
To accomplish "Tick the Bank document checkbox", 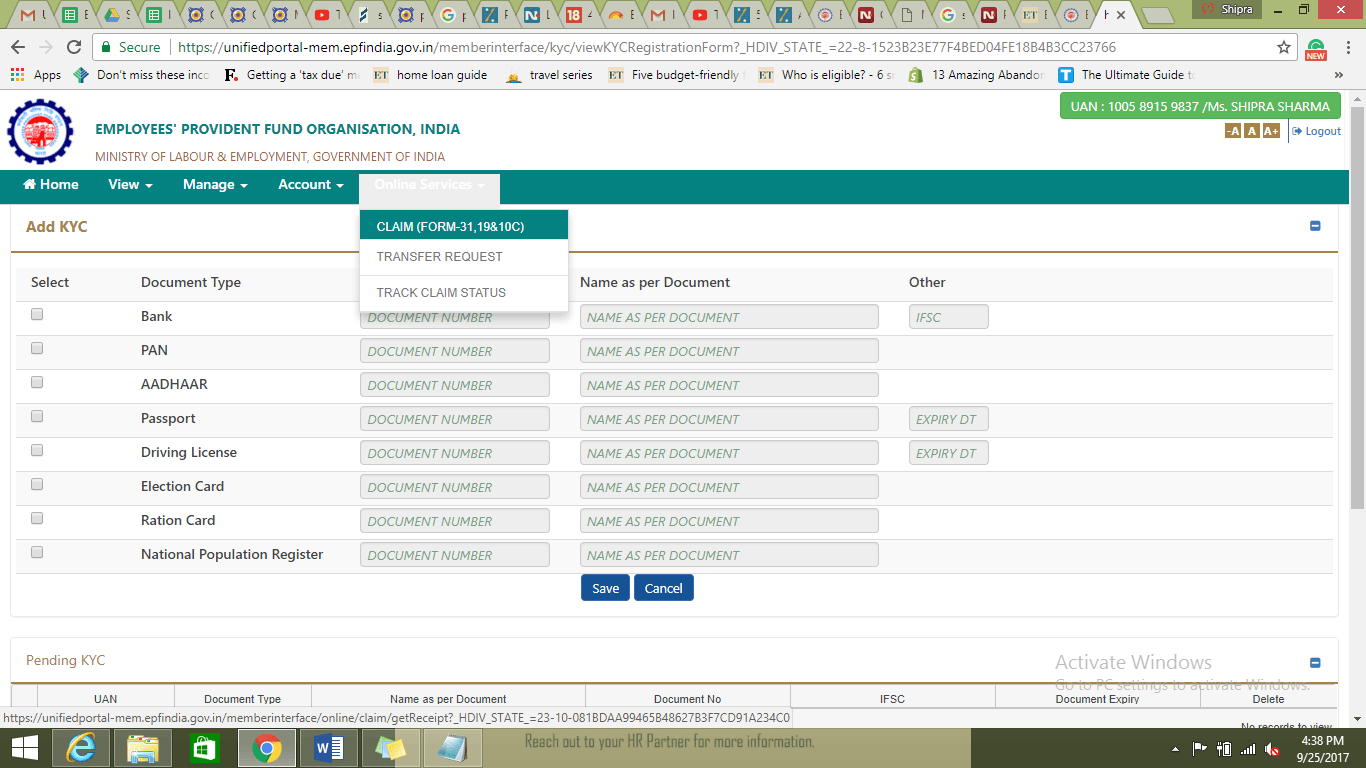I will coord(37,314).
